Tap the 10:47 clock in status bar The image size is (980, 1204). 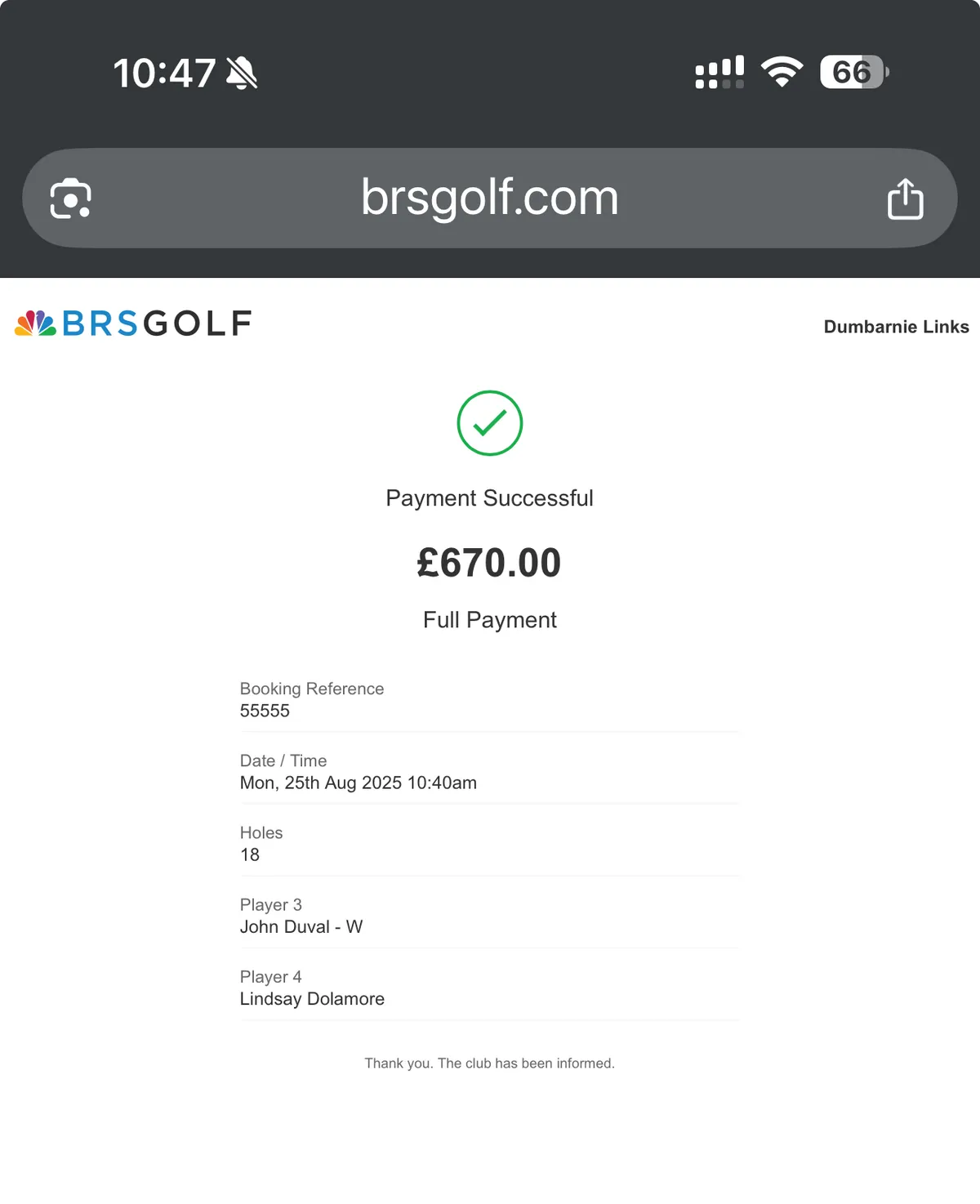164,74
